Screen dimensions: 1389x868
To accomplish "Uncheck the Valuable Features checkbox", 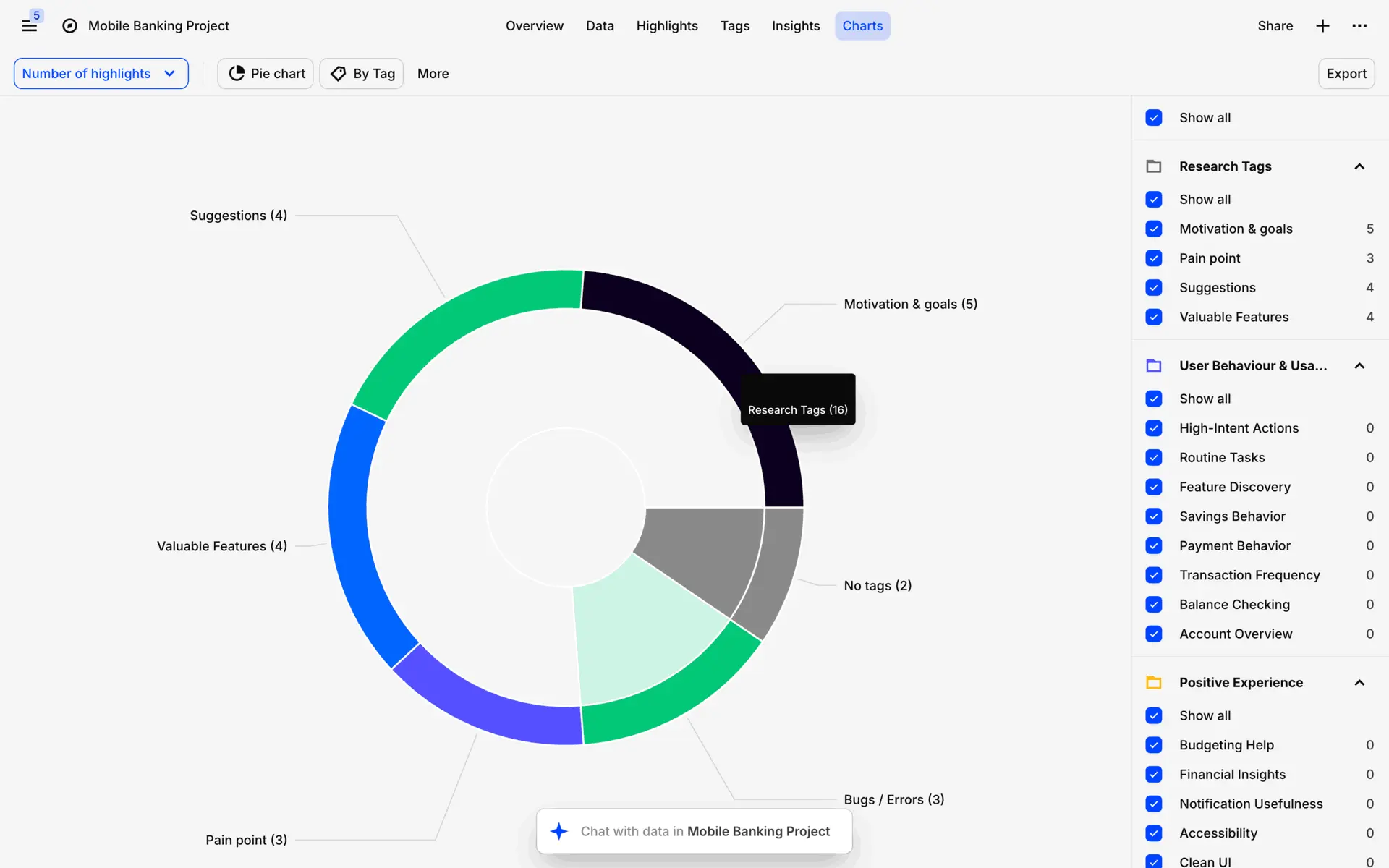I will pos(1154,317).
